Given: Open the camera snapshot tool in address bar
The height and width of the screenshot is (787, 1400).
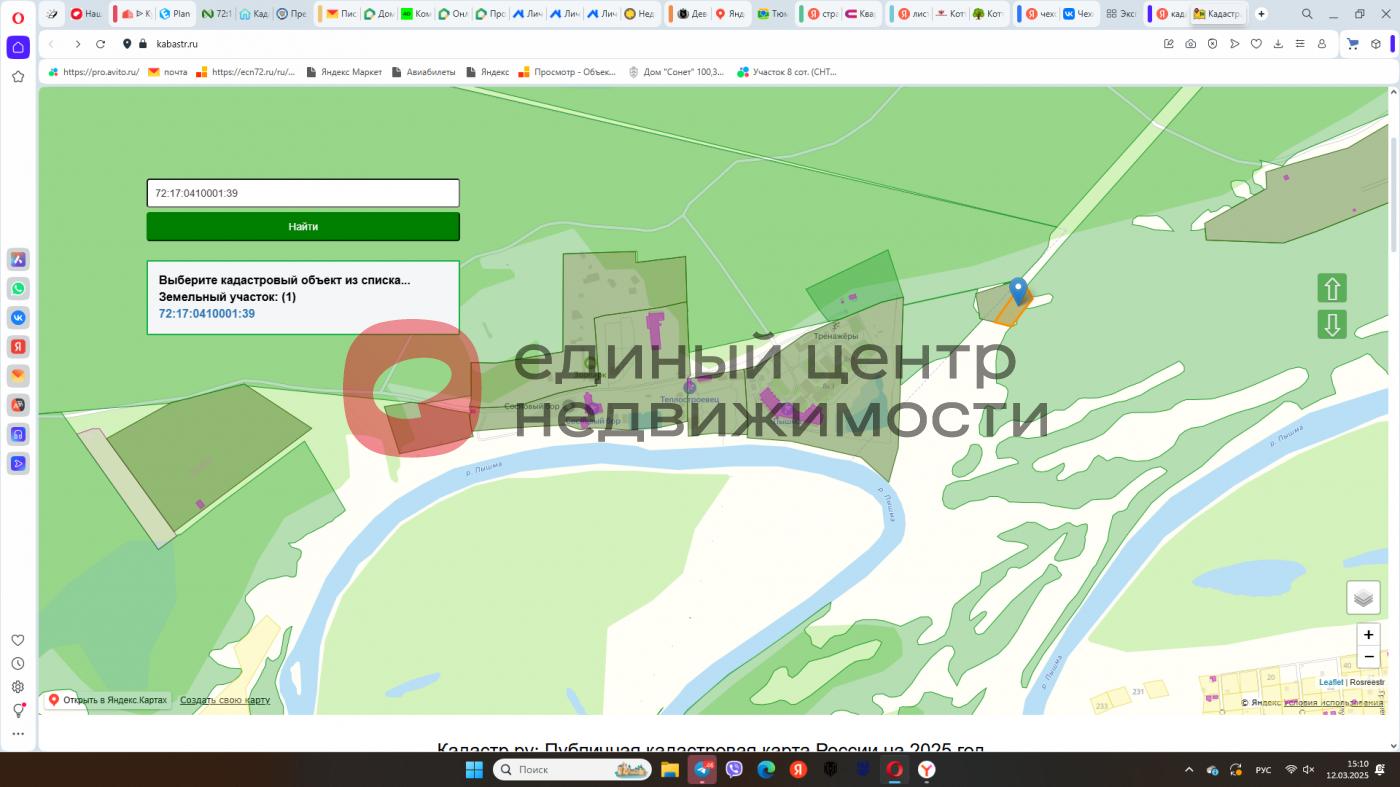Looking at the screenshot, I should point(1190,44).
